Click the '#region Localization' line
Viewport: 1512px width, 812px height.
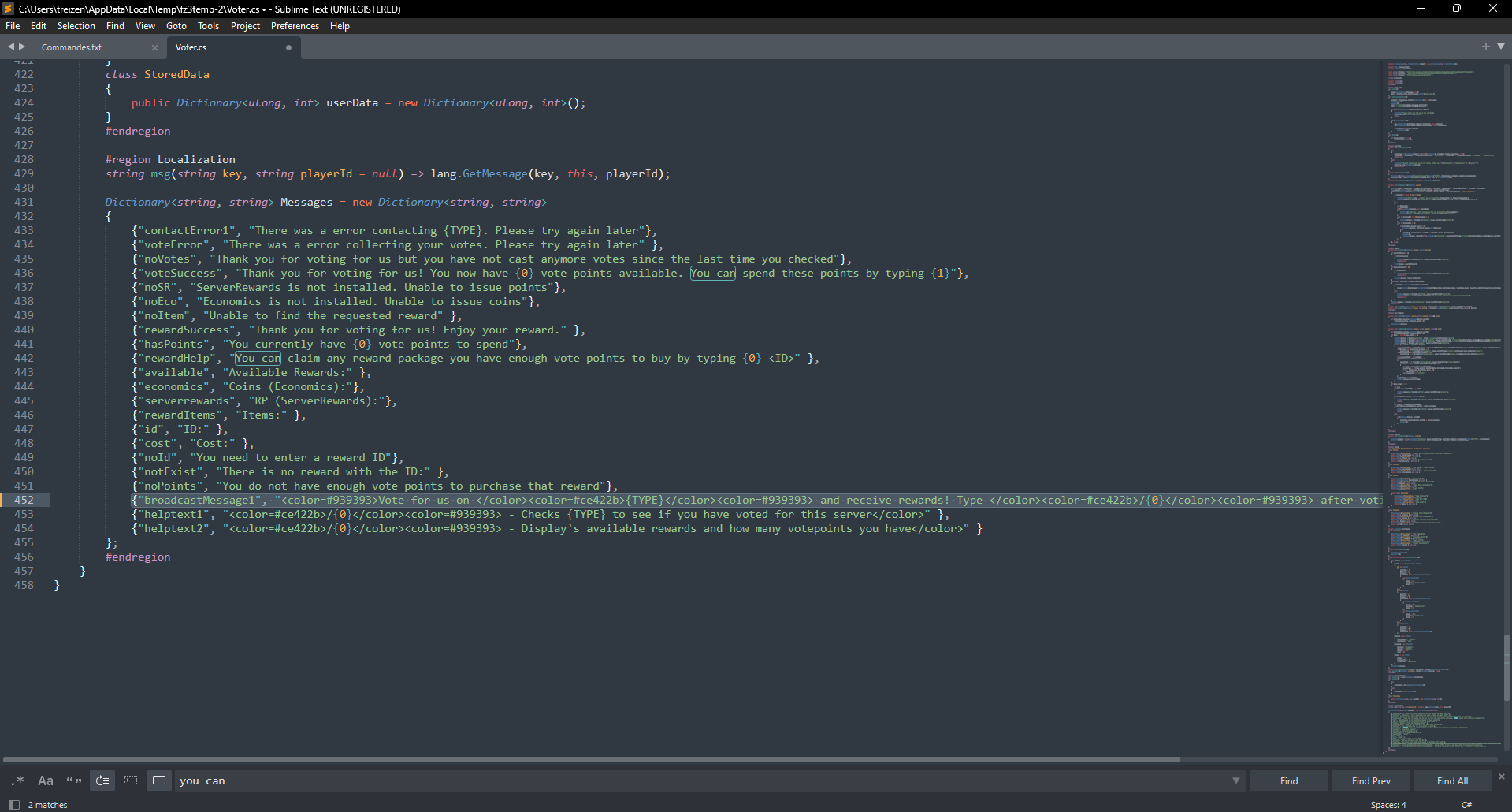tap(170, 159)
